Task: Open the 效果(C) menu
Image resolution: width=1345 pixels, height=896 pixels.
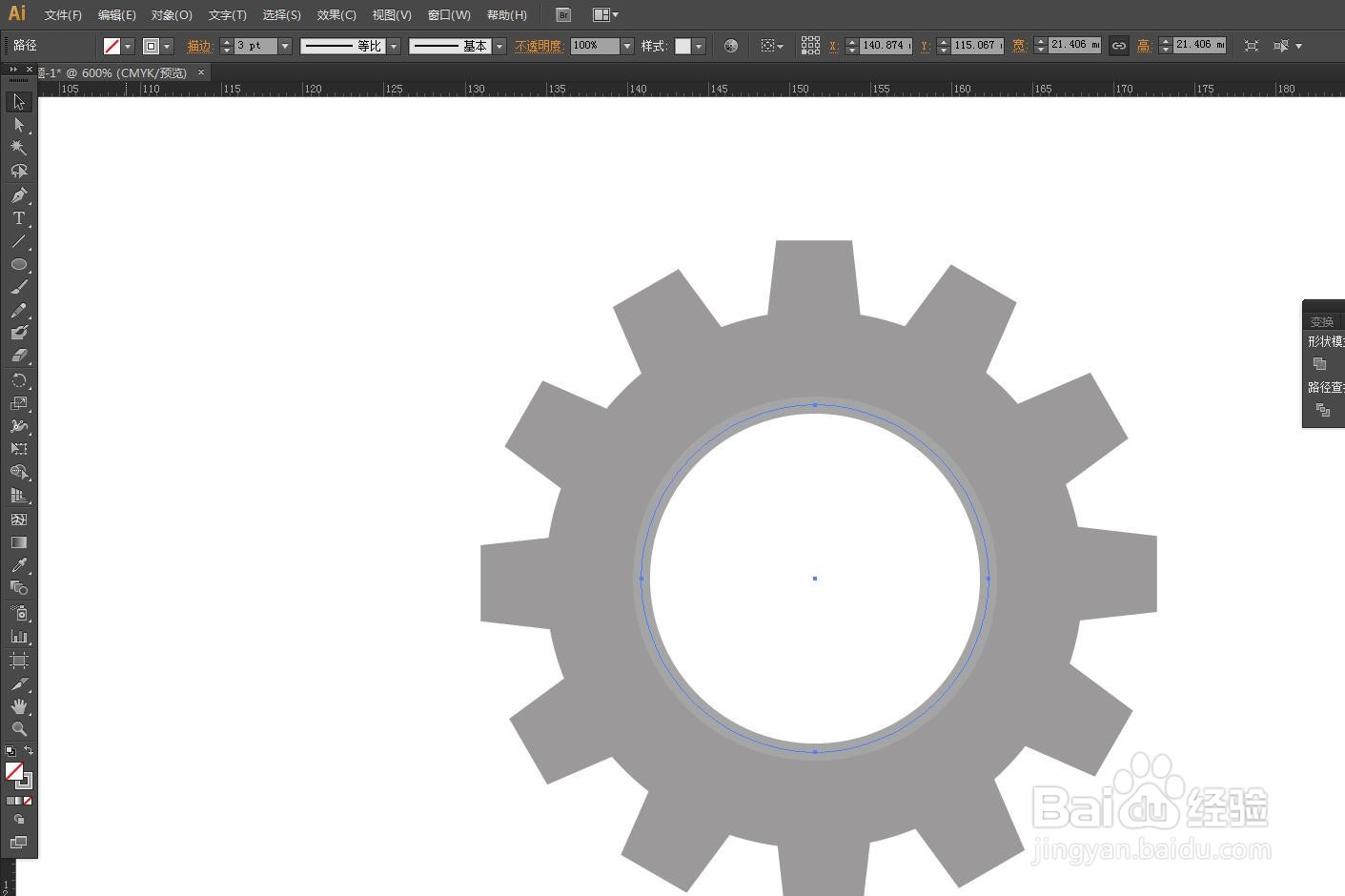Action: tap(336, 15)
